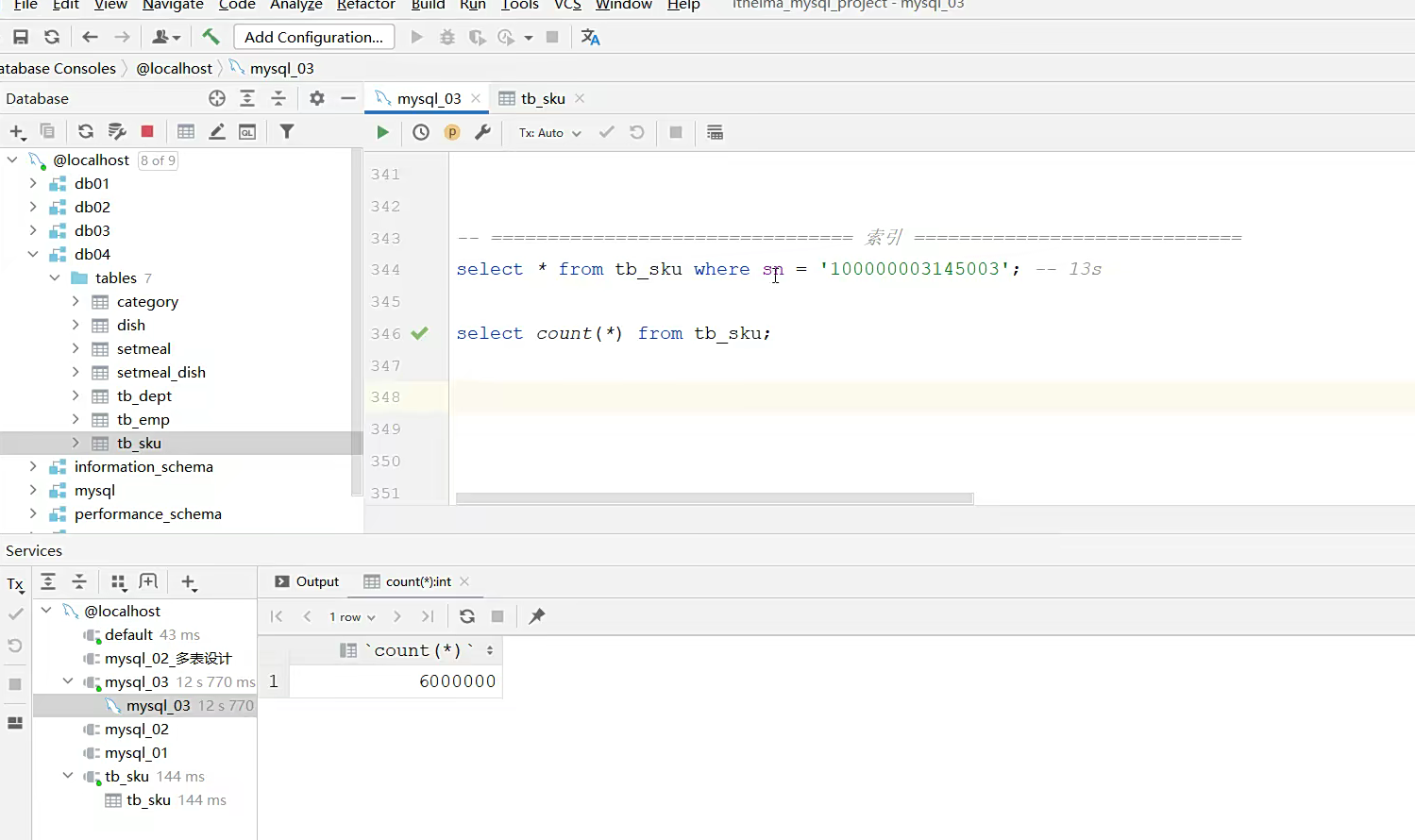
Task: Toggle the in-editor results icon
Action: [715, 132]
